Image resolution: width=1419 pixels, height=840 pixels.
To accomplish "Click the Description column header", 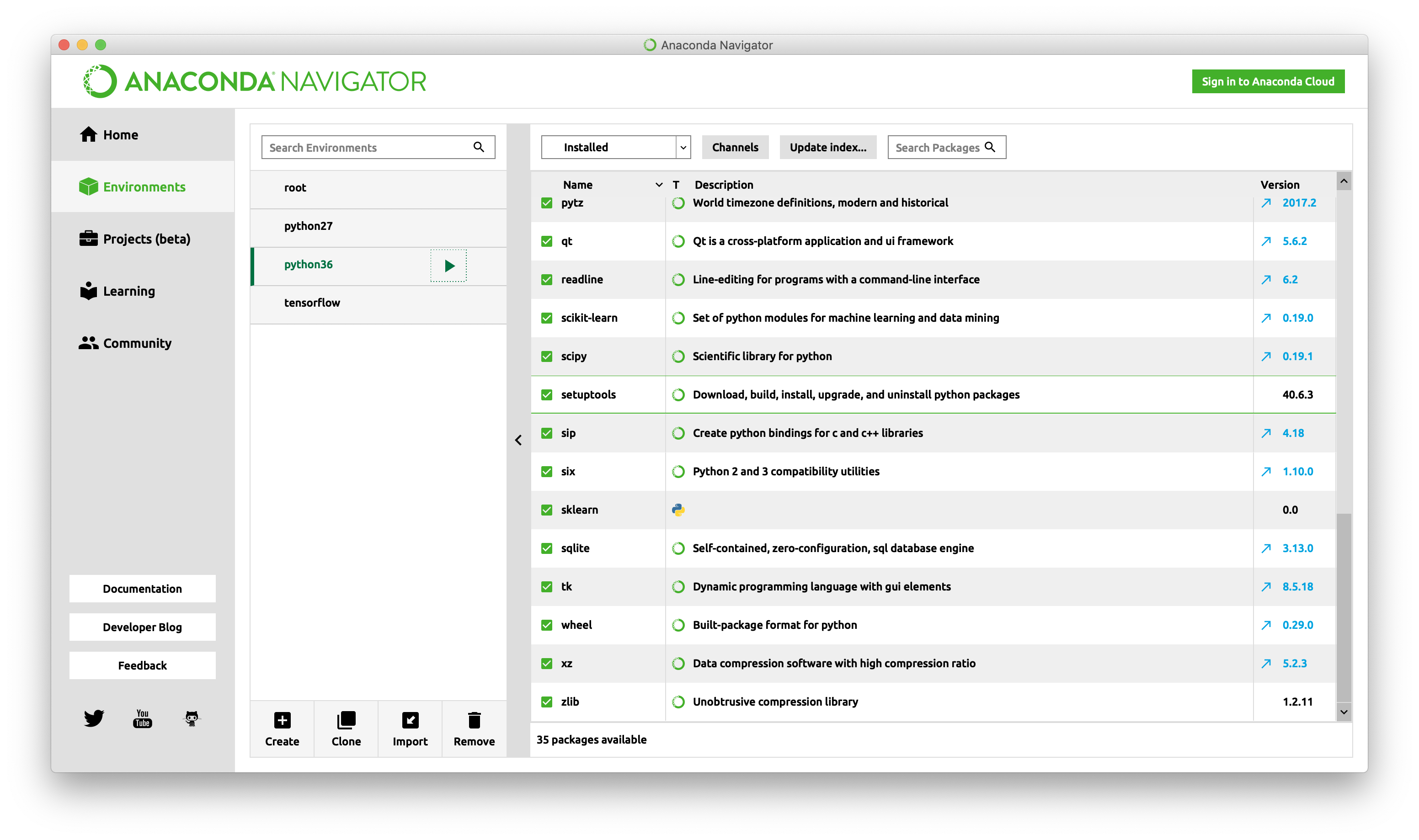I will pyautogui.click(x=723, y=185).
